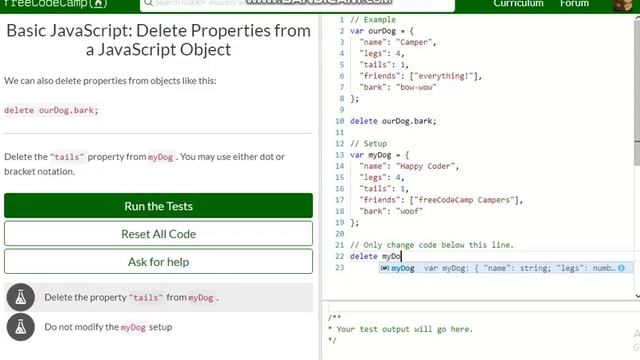Click '// Only change code below this line.'
The width and height of the screenshot is (640, 360).
point(432,245)
